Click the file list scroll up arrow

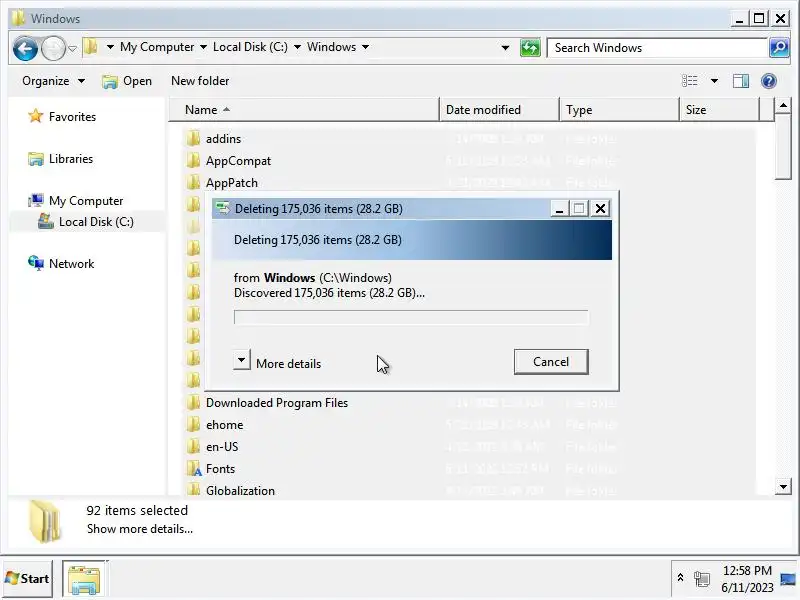pos(783,106)
